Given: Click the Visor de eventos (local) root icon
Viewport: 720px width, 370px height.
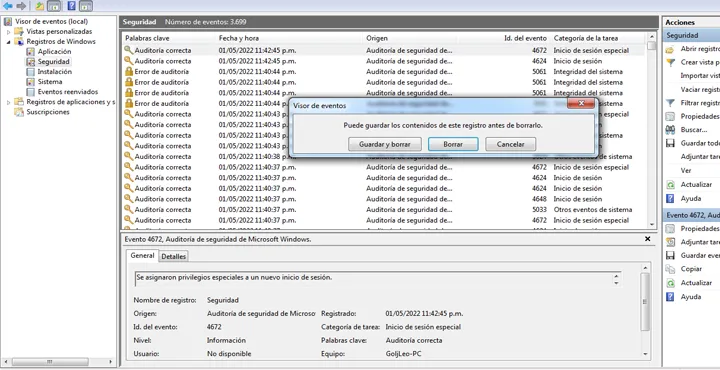Looking at the screenshot, I should pos(8,22).
